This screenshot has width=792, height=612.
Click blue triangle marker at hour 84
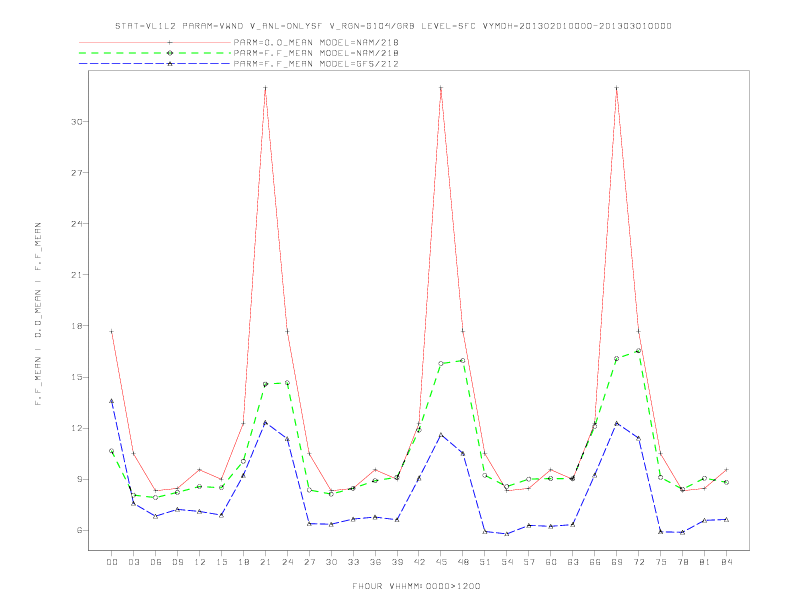tap(726, 520)
